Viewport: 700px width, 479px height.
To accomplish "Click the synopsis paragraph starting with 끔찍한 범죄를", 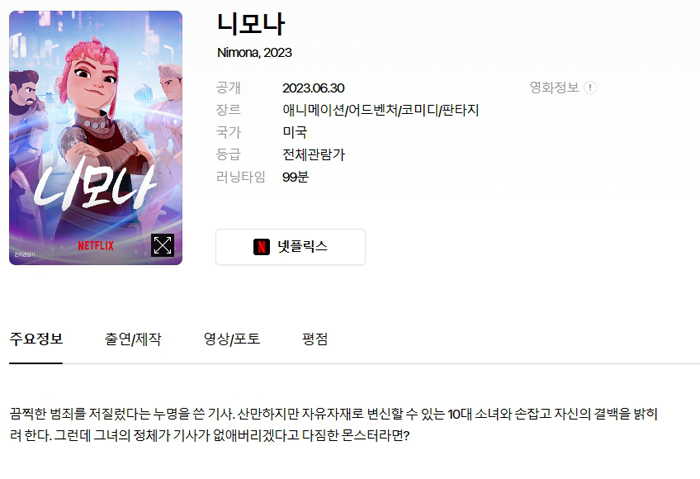I will pyautogui.click(x=333, y=424).
